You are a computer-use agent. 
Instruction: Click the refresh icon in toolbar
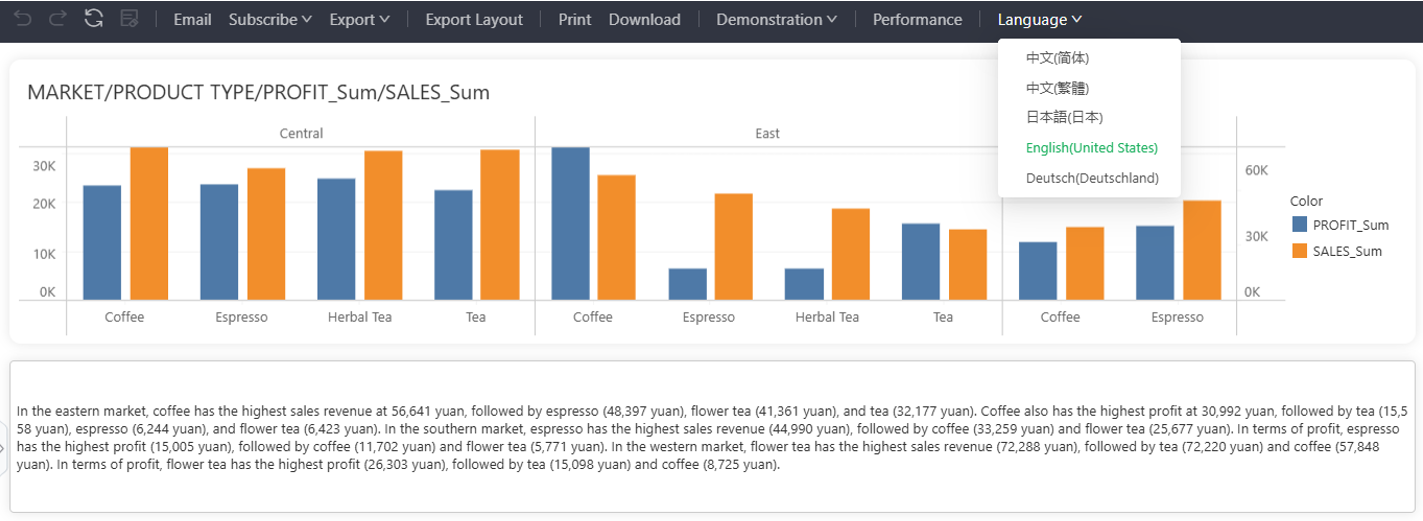pos(93,19)
